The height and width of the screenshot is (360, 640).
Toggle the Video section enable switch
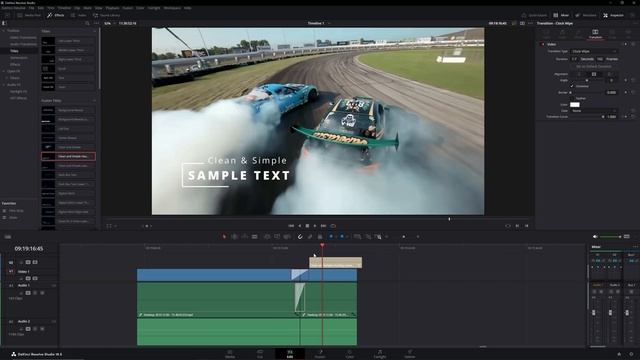click(x=542, y=44)
